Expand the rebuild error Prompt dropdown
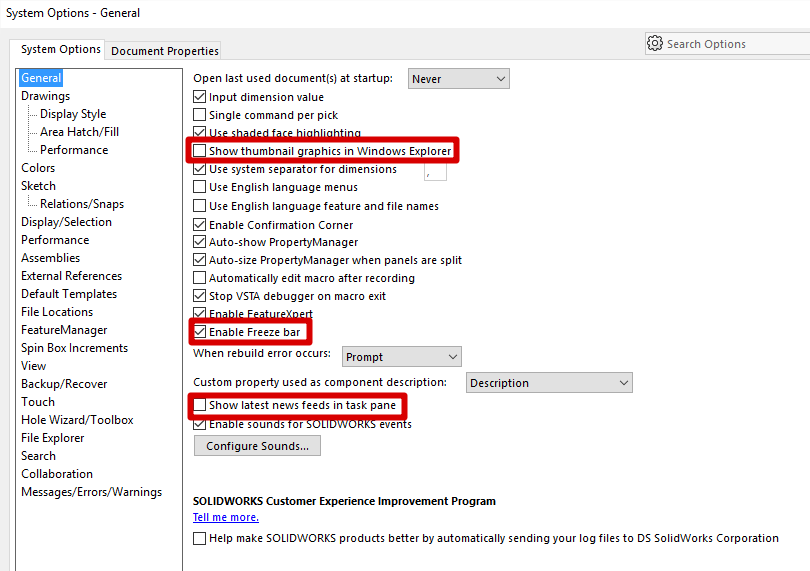 click(401, 357)
